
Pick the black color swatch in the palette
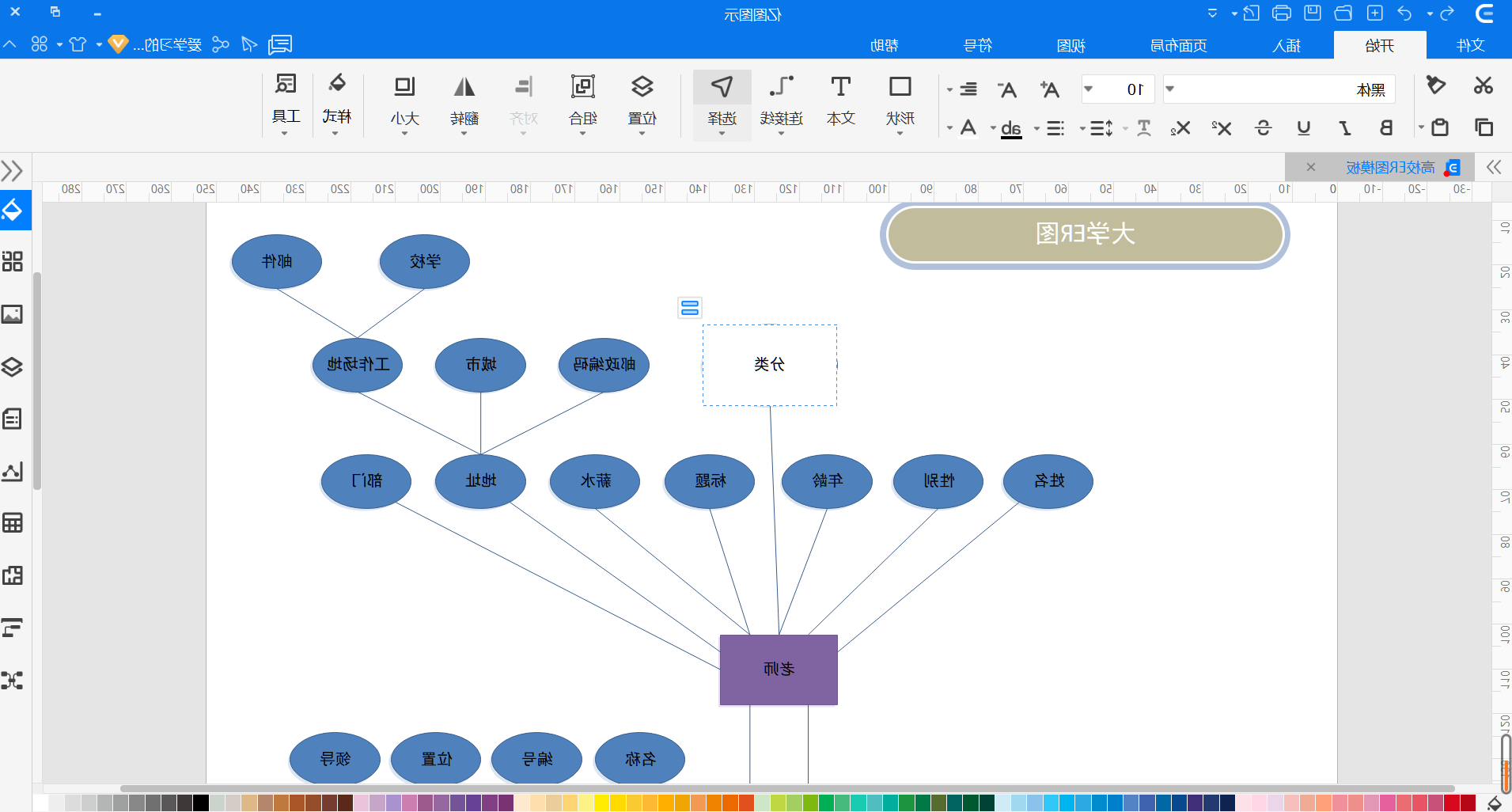(x=201, y=803)
